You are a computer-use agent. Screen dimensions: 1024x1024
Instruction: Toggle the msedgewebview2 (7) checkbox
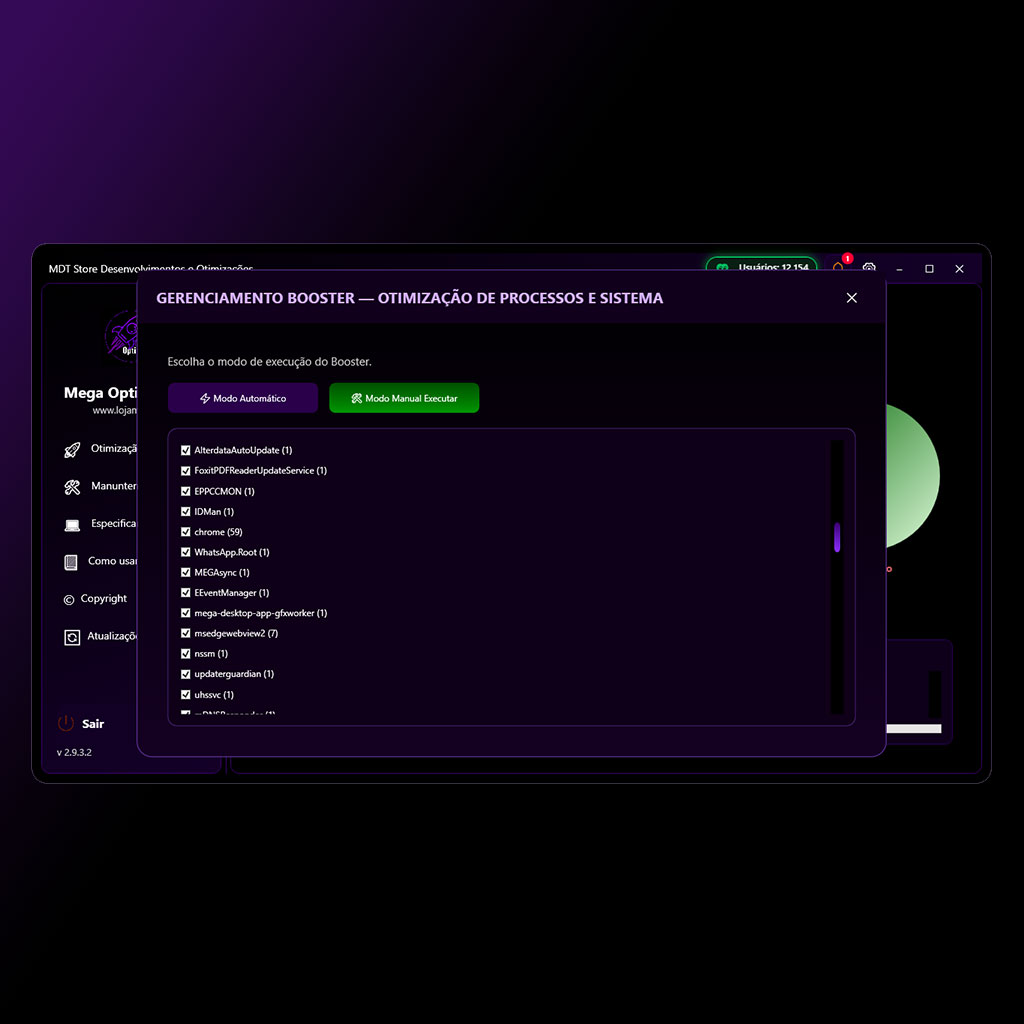point(185,633)
